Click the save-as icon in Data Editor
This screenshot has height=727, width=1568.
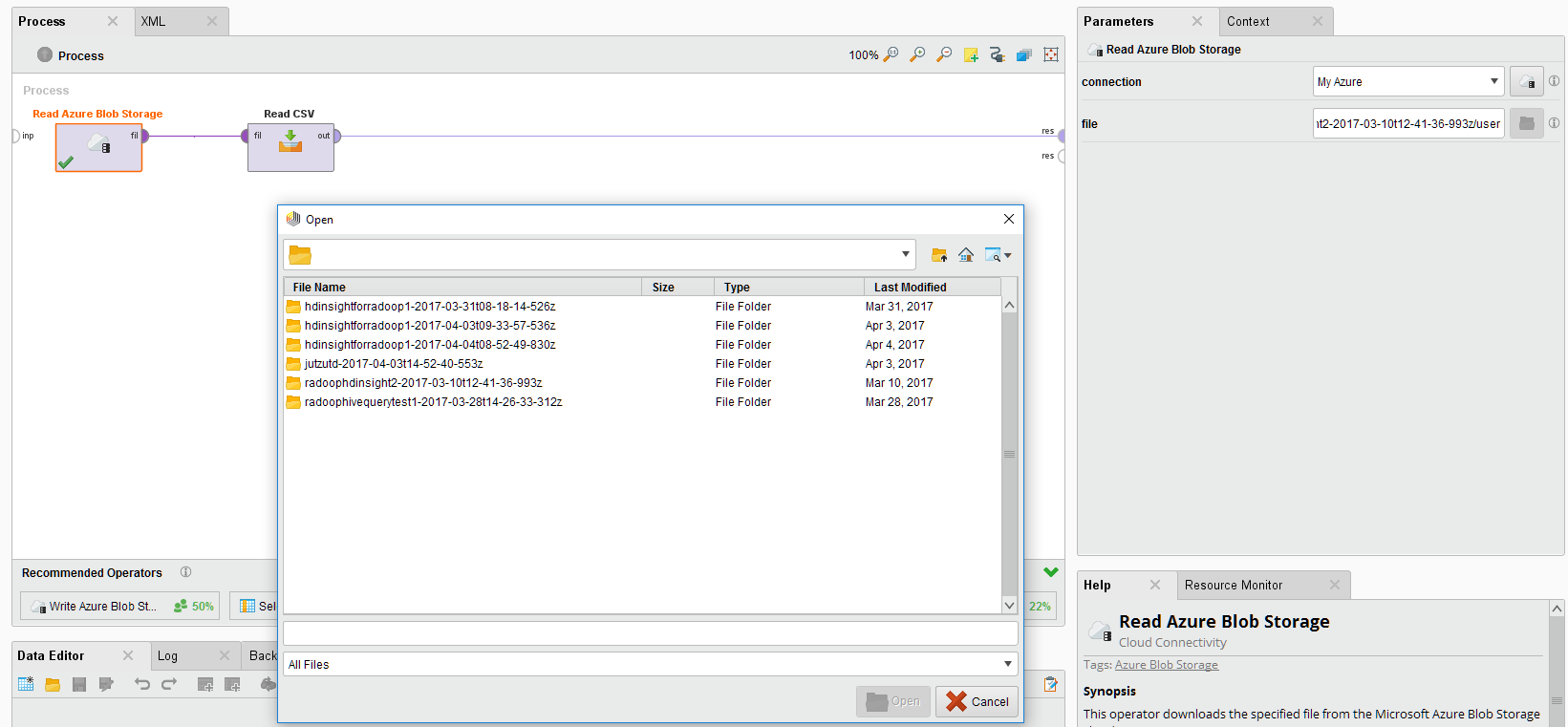tap(106, 684)
